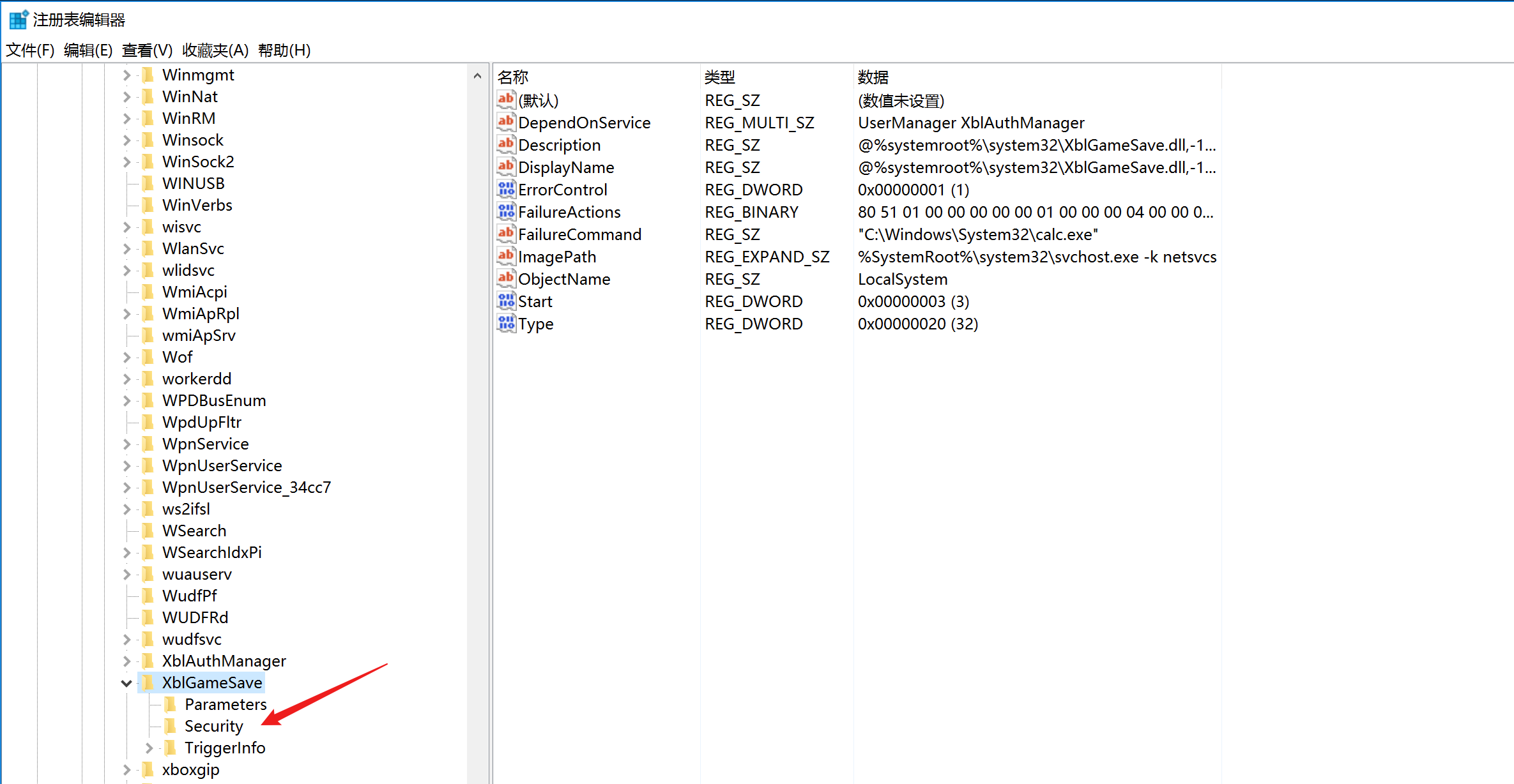Click the binary icon beside FailureActions value
The height and width of the screenshot is (784, 1514).
coord(506,211)
